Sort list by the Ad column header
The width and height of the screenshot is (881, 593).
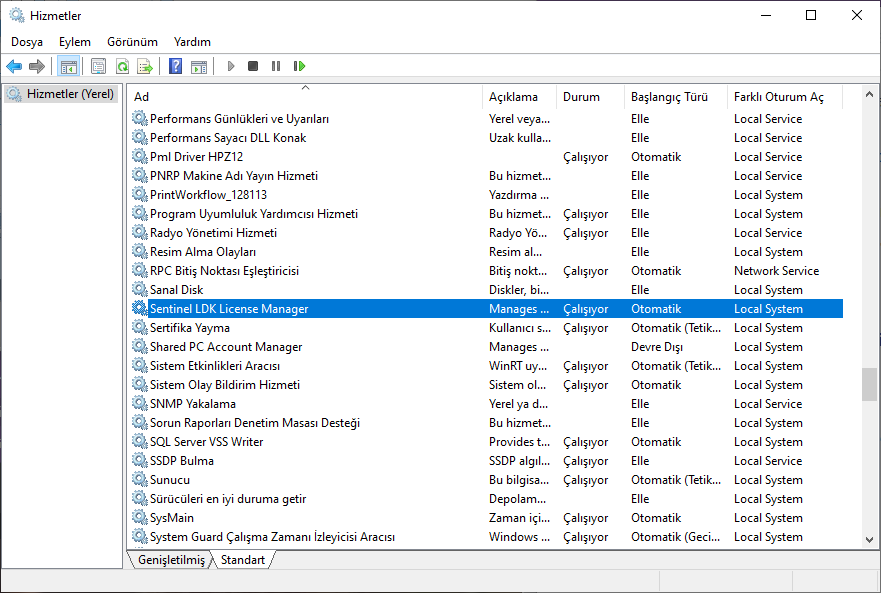point(142,97)
